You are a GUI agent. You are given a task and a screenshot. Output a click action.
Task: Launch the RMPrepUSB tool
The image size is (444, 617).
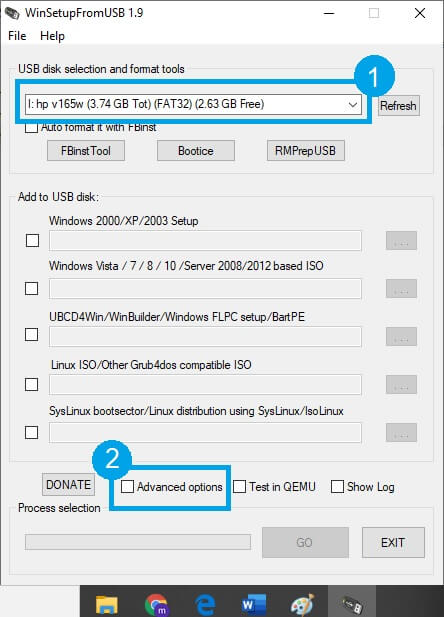[305, 151]
